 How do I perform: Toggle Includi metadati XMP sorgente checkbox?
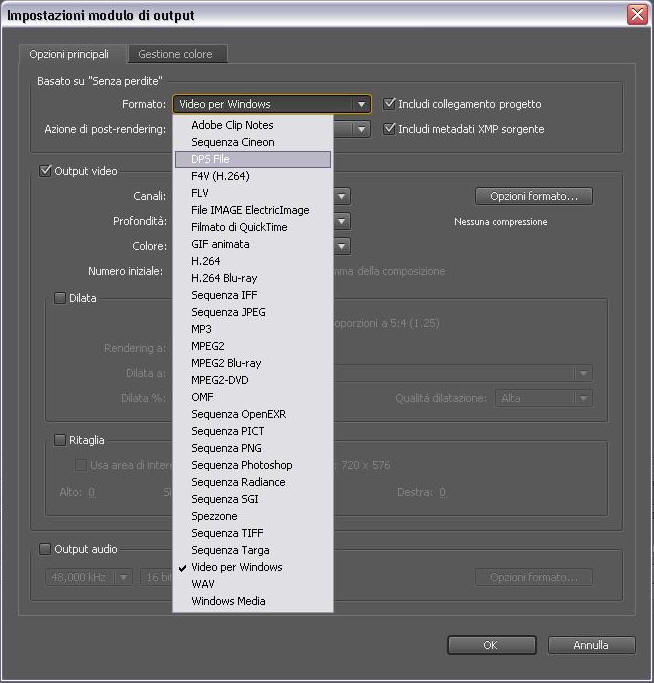point(389,129)
